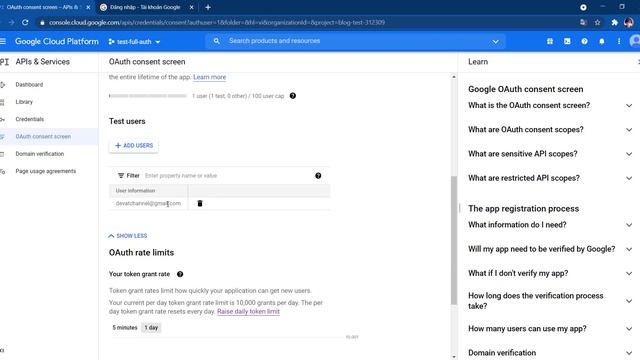Expand the search bar dropdown arrow
This screenshot has height=360, width=640.
pyautogui.click(x=495, y=41)
